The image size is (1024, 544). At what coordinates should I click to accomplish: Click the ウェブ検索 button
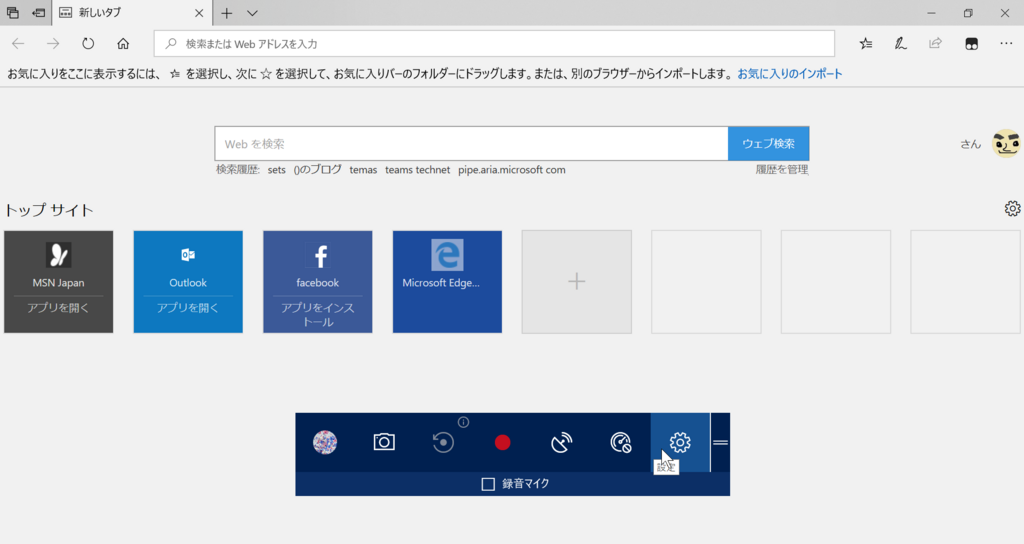[x=769, y=144]
